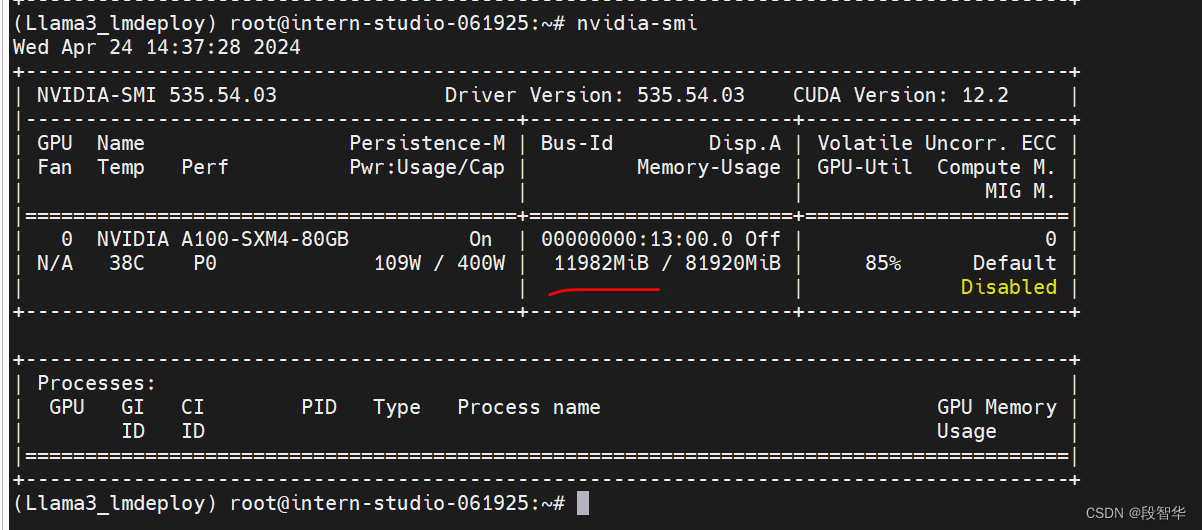
Task: Click the temperature value 38C
Action: click(127, 263)
